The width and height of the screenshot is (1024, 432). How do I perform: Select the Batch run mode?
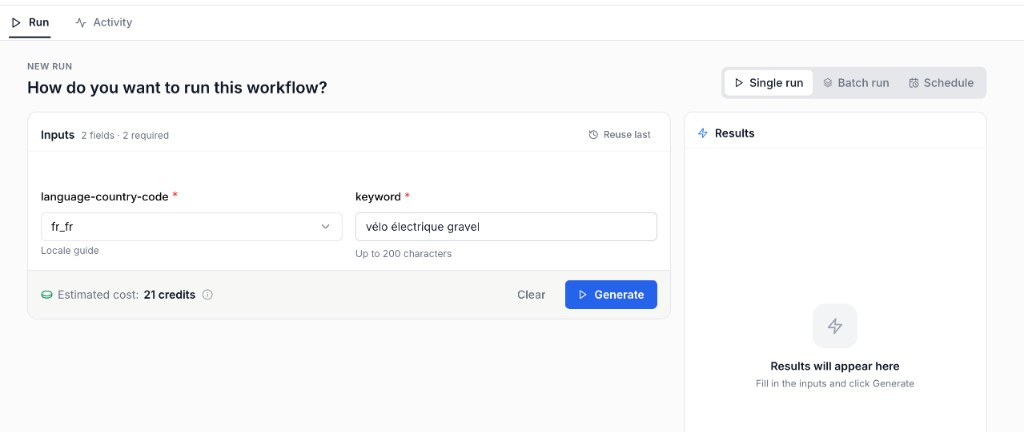(856, 83)
